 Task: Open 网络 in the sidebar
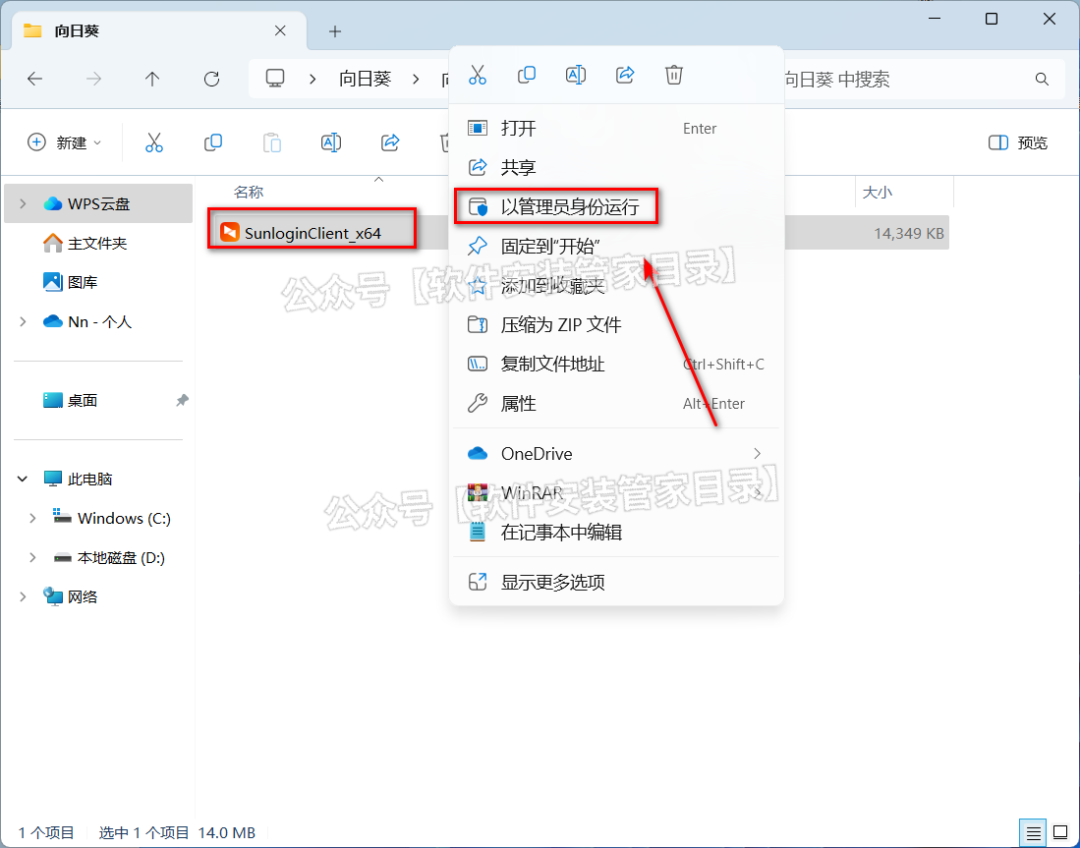coord(71,596)
